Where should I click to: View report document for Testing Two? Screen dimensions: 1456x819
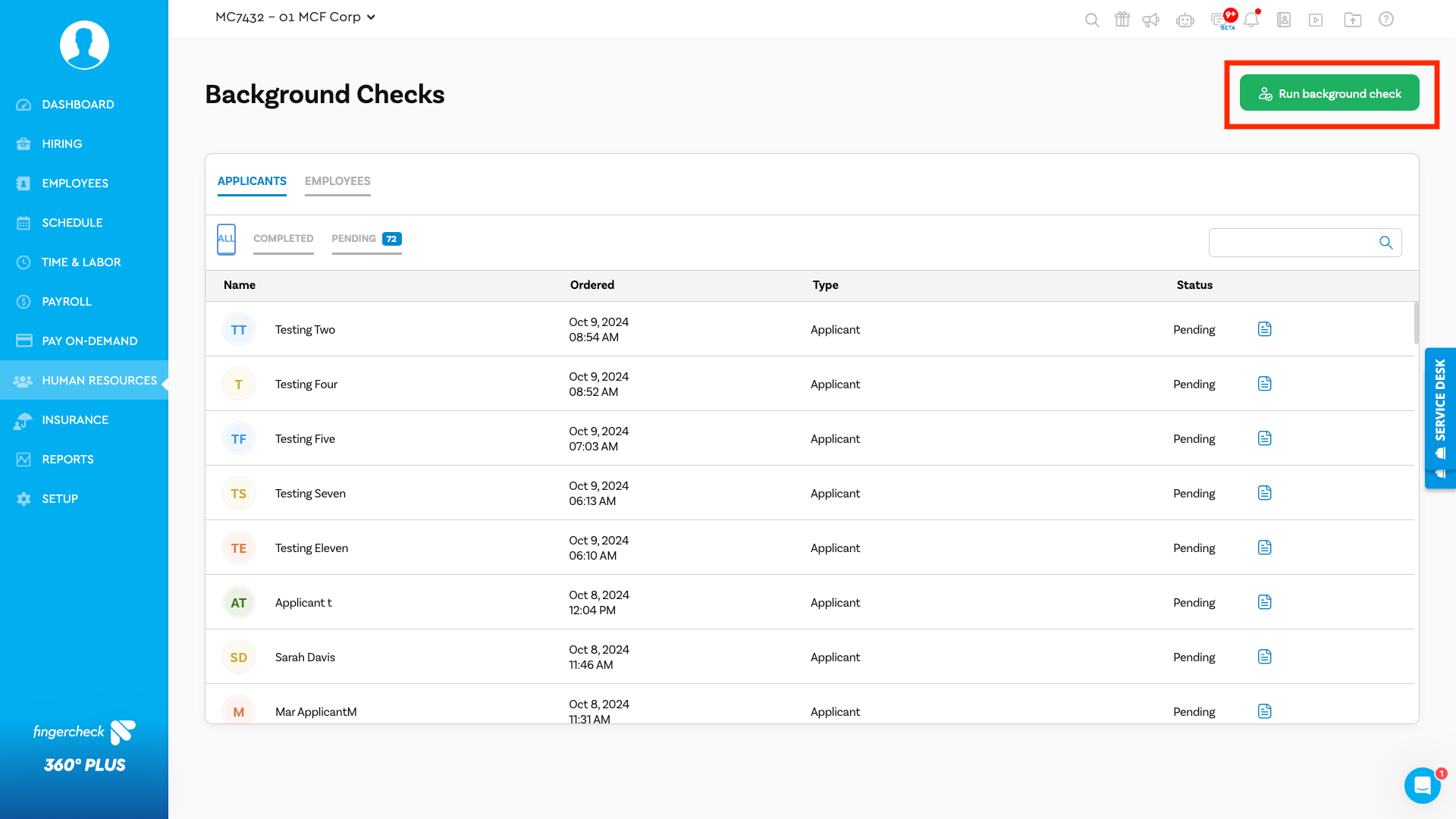[1264, 329]
